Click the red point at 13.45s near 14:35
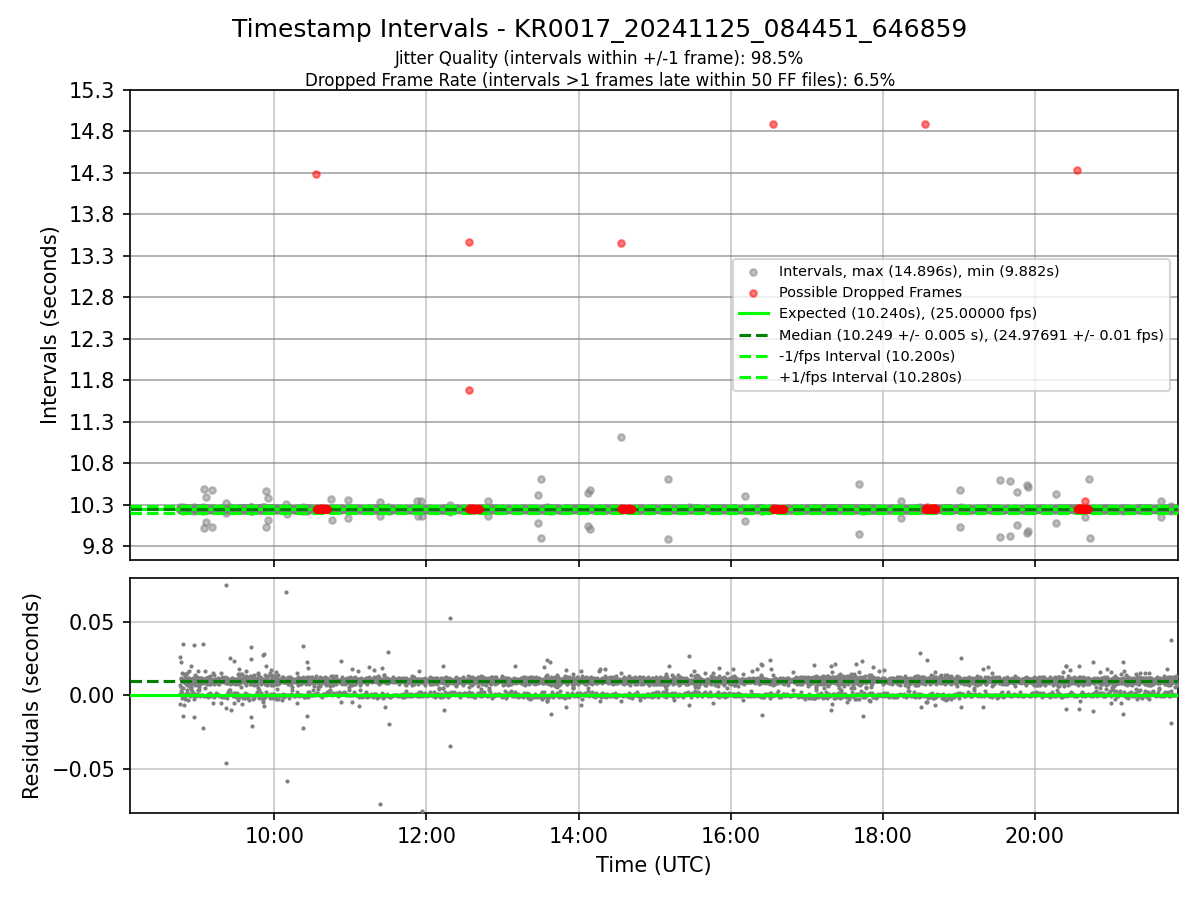This screenshot has height=900, width=1200. tap(621, 243)
